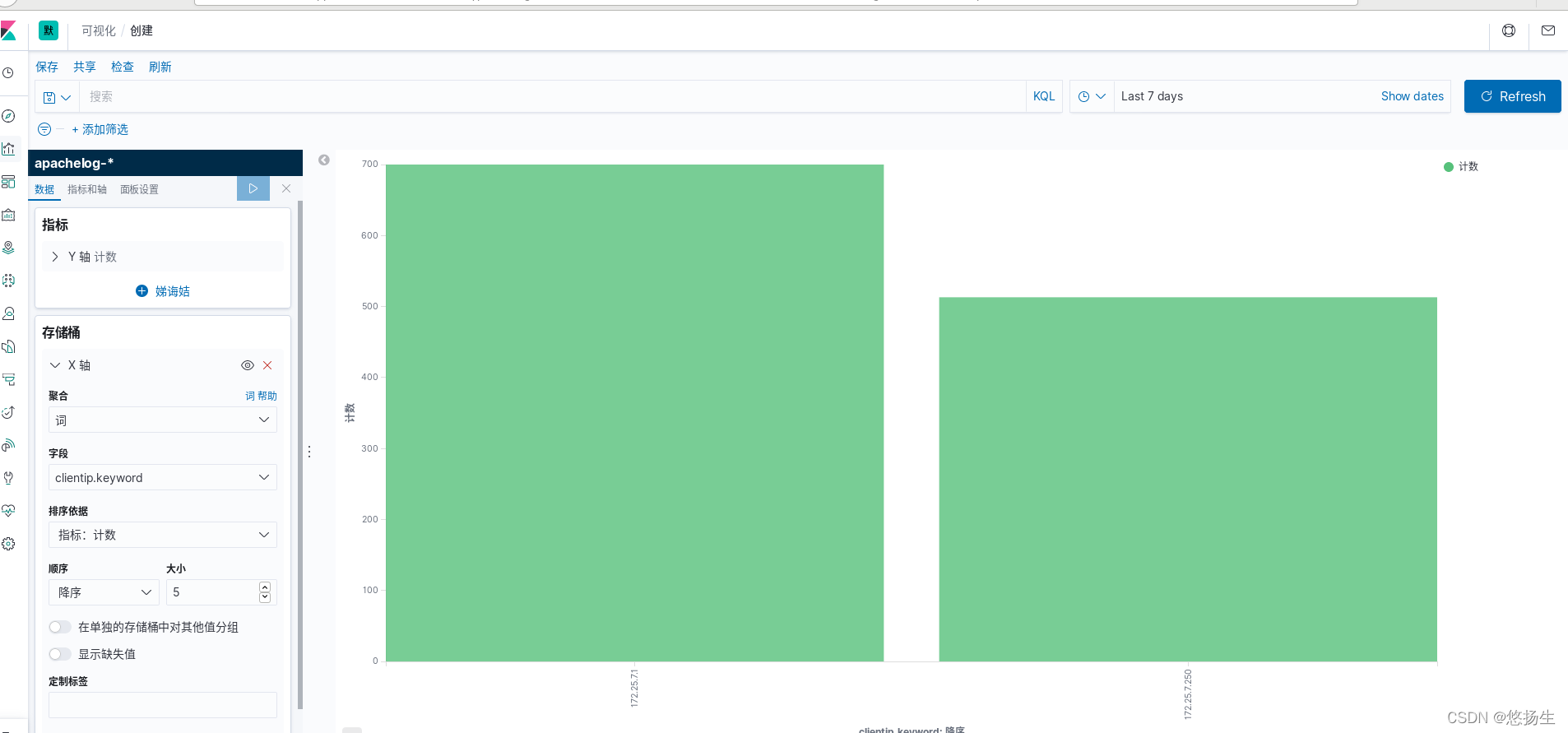Open the SIEM icon in sidebar
The height and width of the screenshot is (733, 1568).
pos(8,445)
